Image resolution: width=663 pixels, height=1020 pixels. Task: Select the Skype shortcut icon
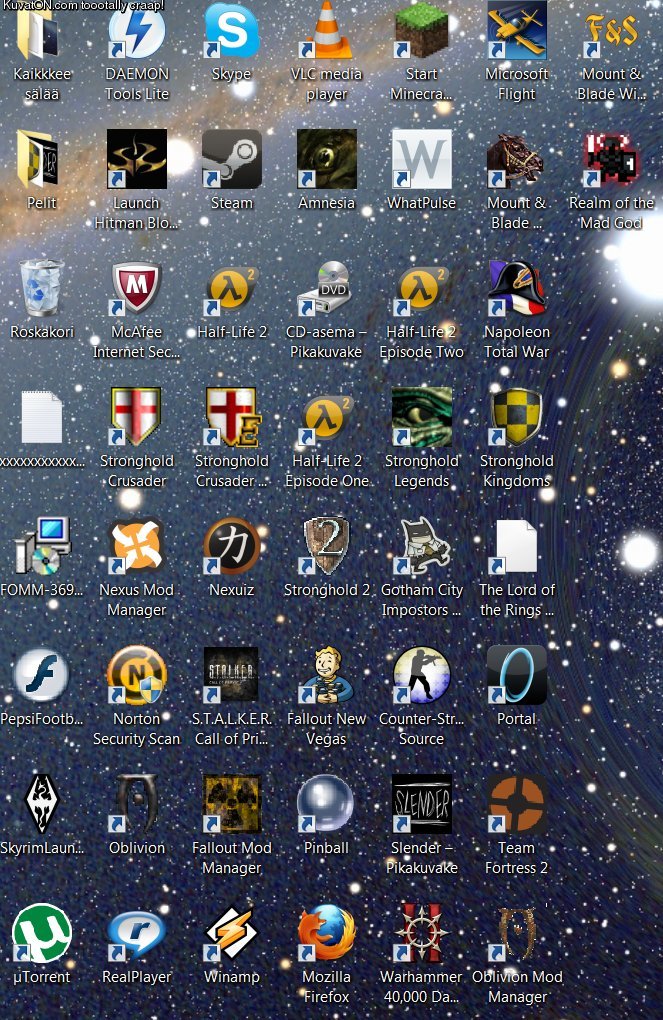(231, 30)
